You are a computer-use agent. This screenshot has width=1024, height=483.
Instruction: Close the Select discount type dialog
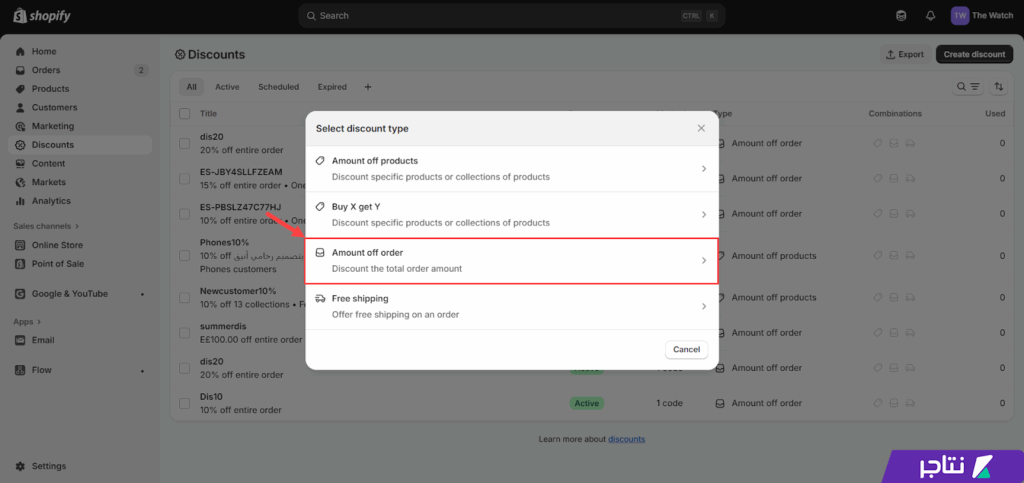(701, 128)
